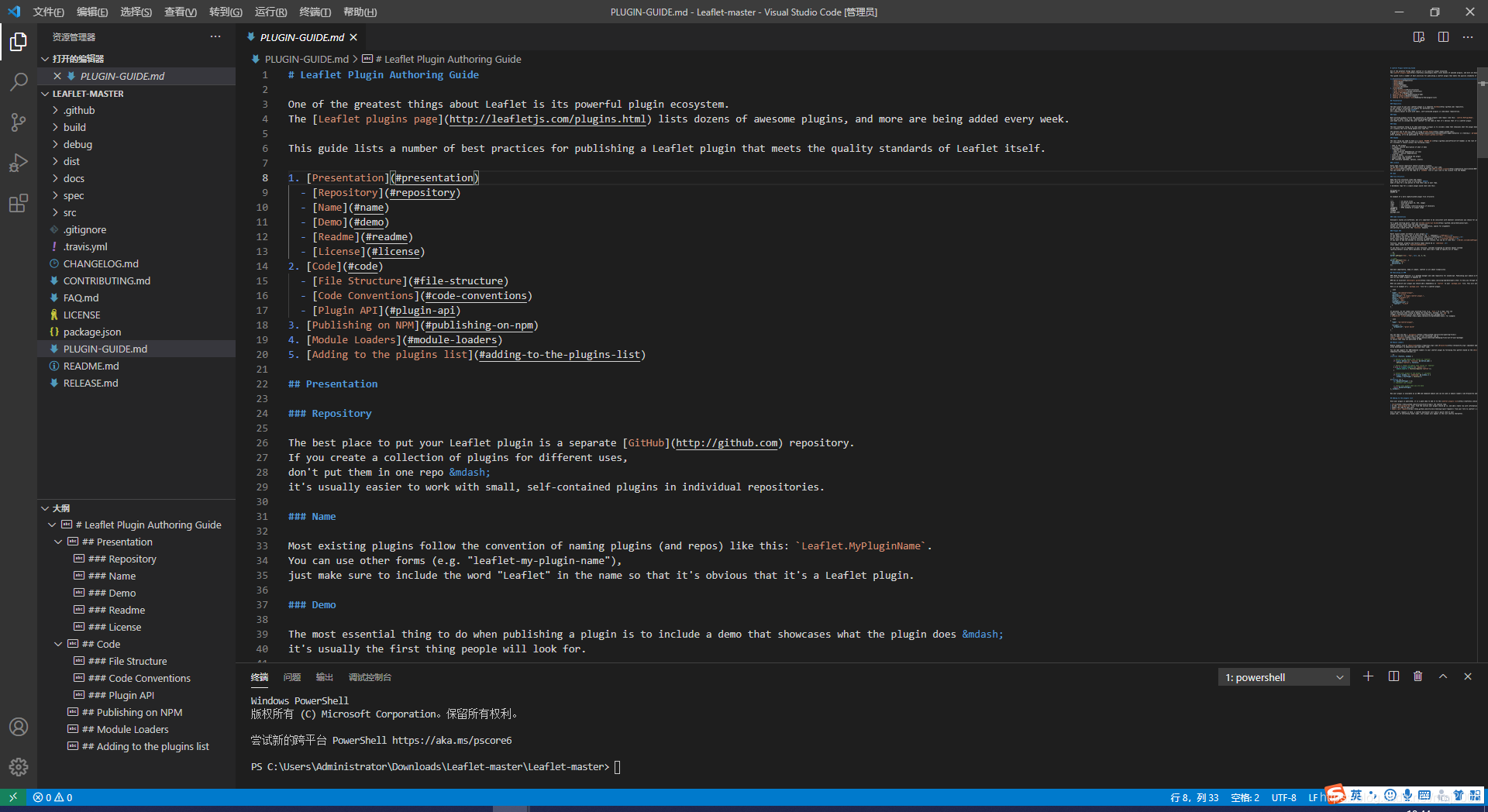
Task: Open the github.com link on line 26
Action: [x=726, y=442]
